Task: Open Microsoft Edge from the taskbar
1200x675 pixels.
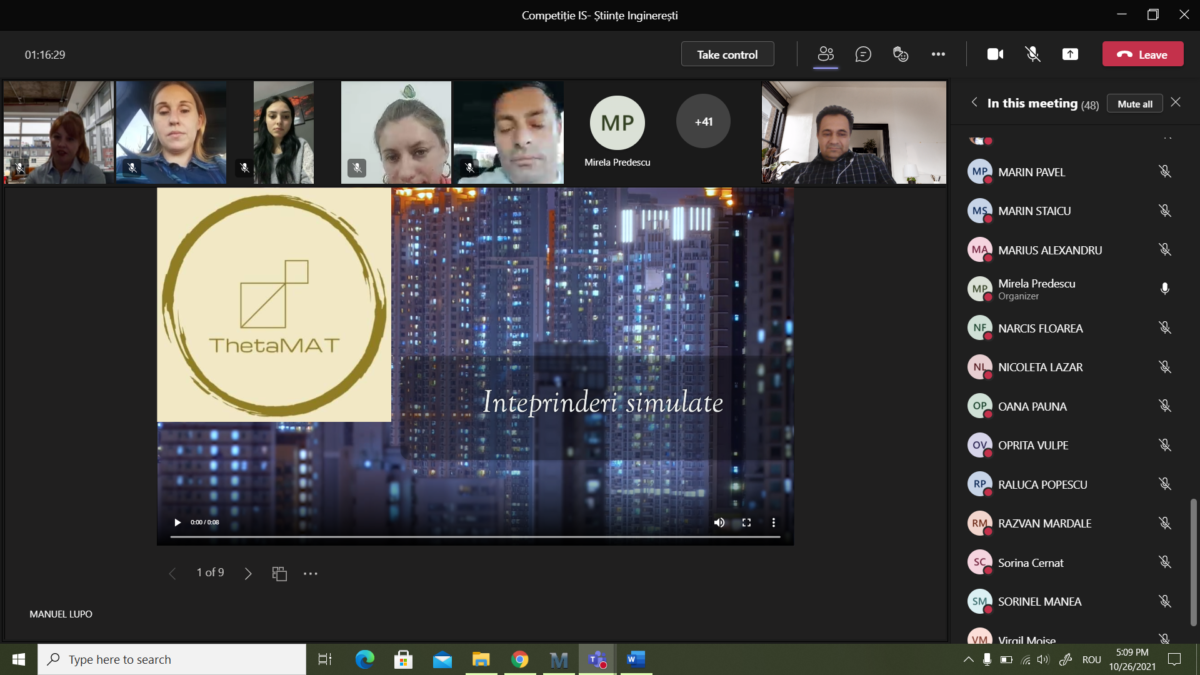Action: (x=365, y=659)
